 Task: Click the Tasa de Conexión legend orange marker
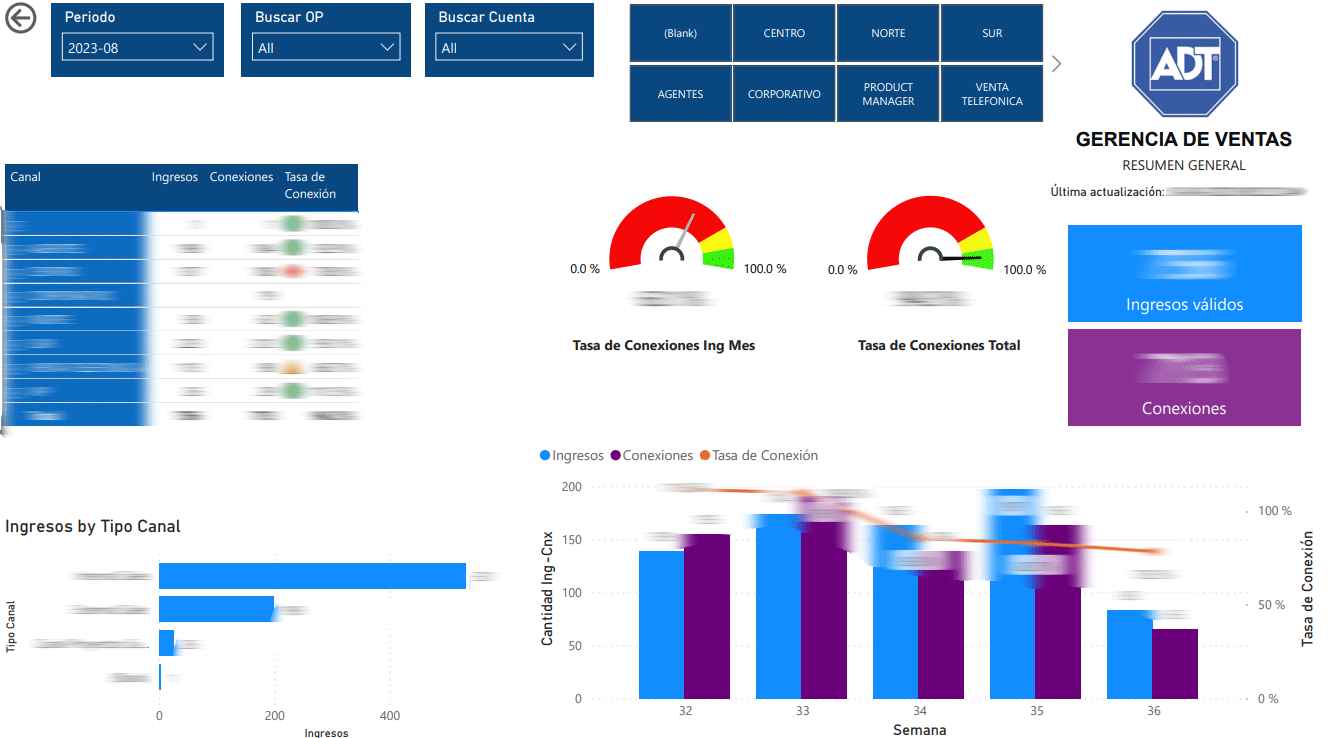point(704,455)
